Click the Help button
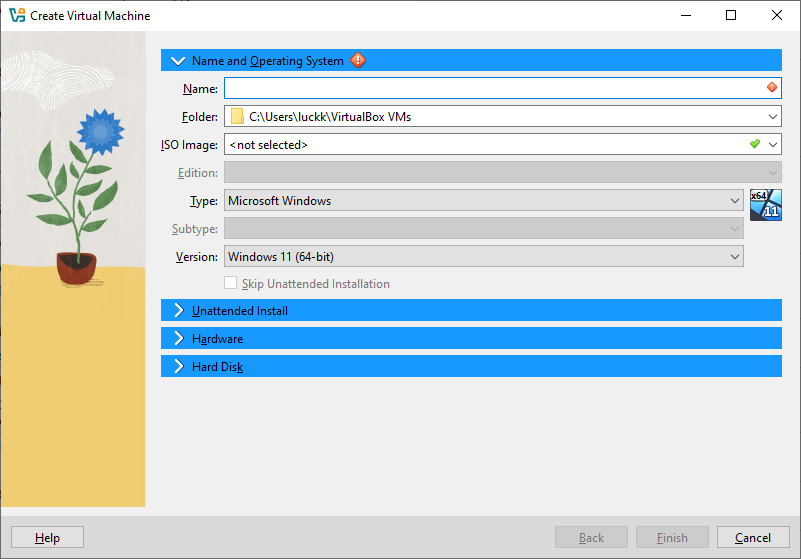This screenshot has height=559, width=801. (47, 537)
